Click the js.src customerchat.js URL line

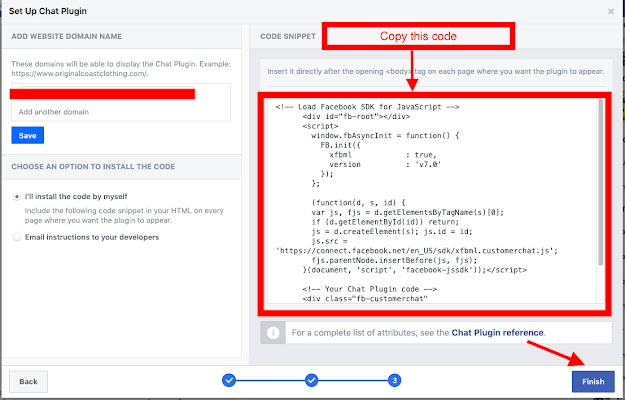[x=417, y=251]
